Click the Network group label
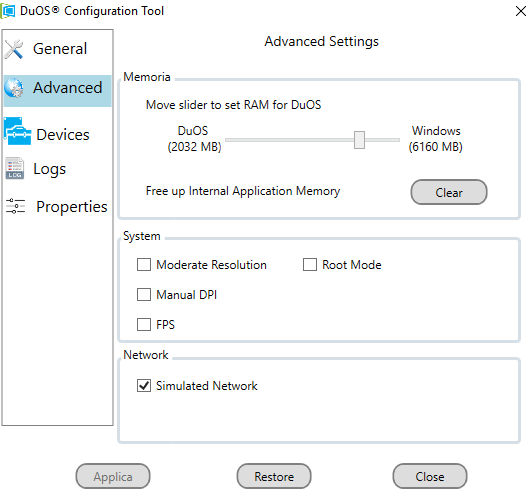Screen dimensions: 532x494 point(146,355)
